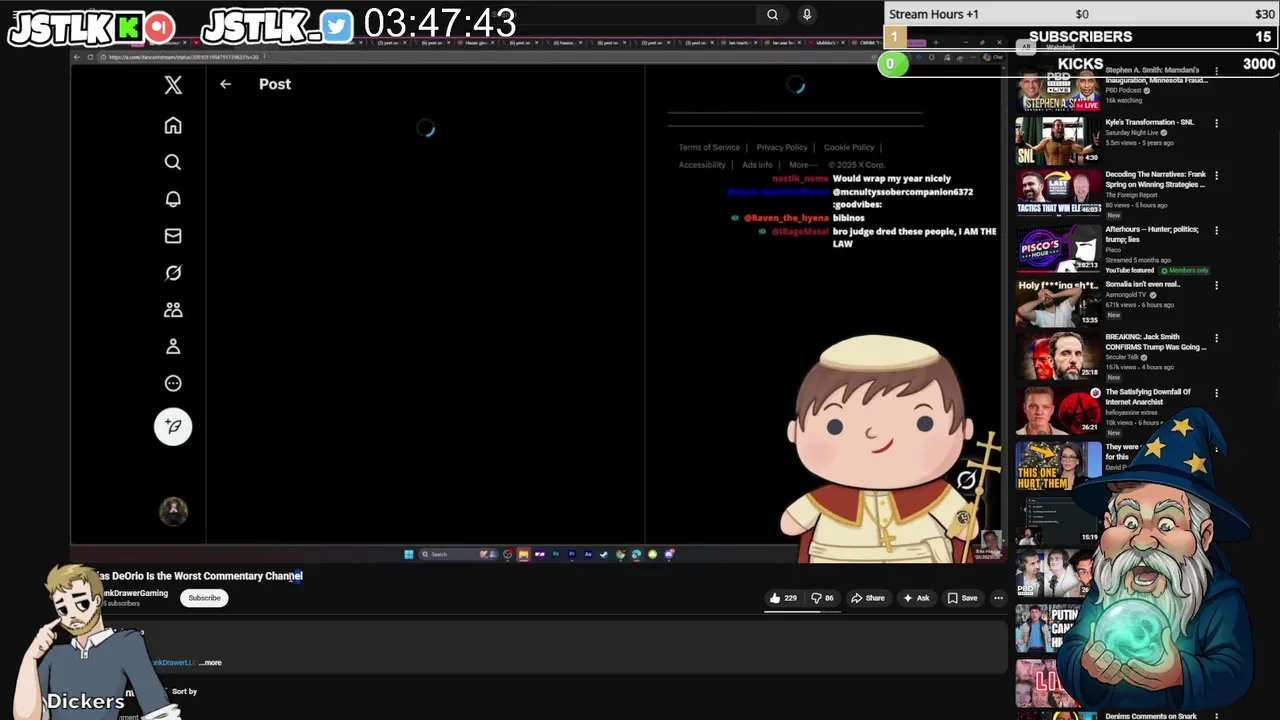Open the More circle icon on X sidebar
The height and width of the screenshot is (720, 1280).
point(173,383)
